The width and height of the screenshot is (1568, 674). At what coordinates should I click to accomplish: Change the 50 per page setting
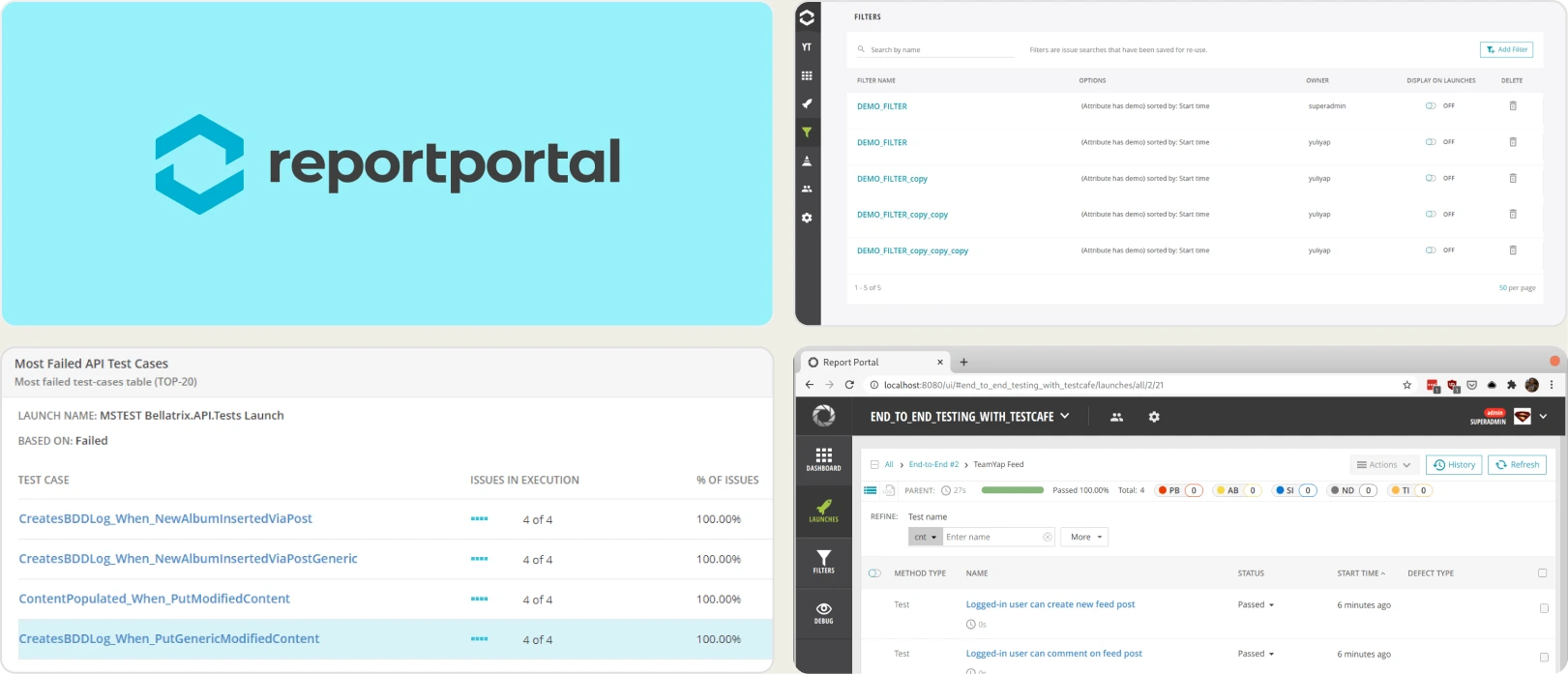coord(1517,288)
